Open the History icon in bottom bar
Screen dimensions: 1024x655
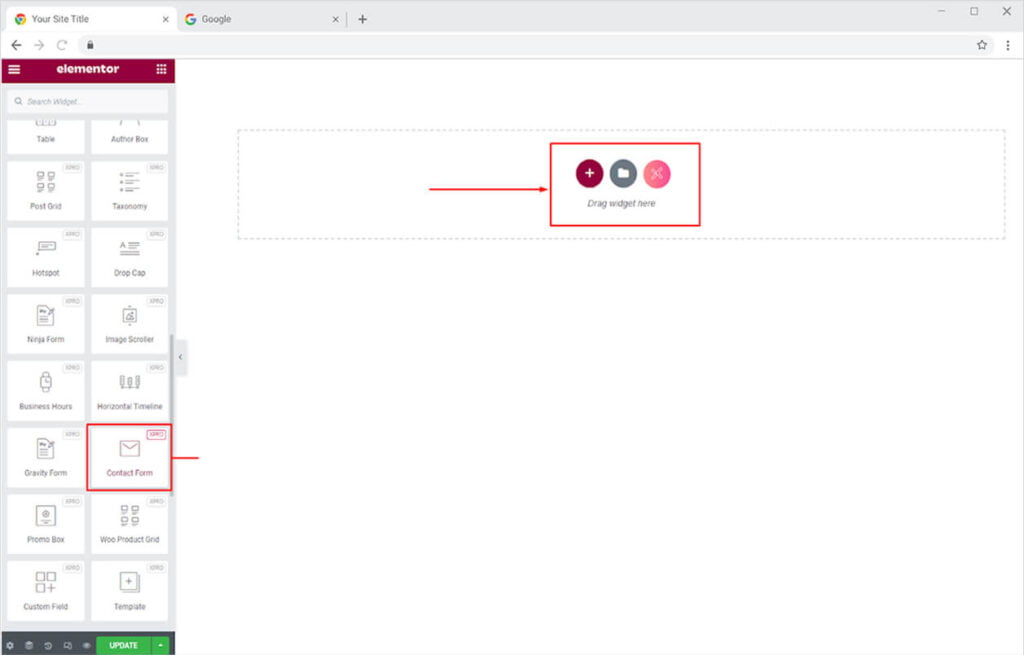[48, 645]
